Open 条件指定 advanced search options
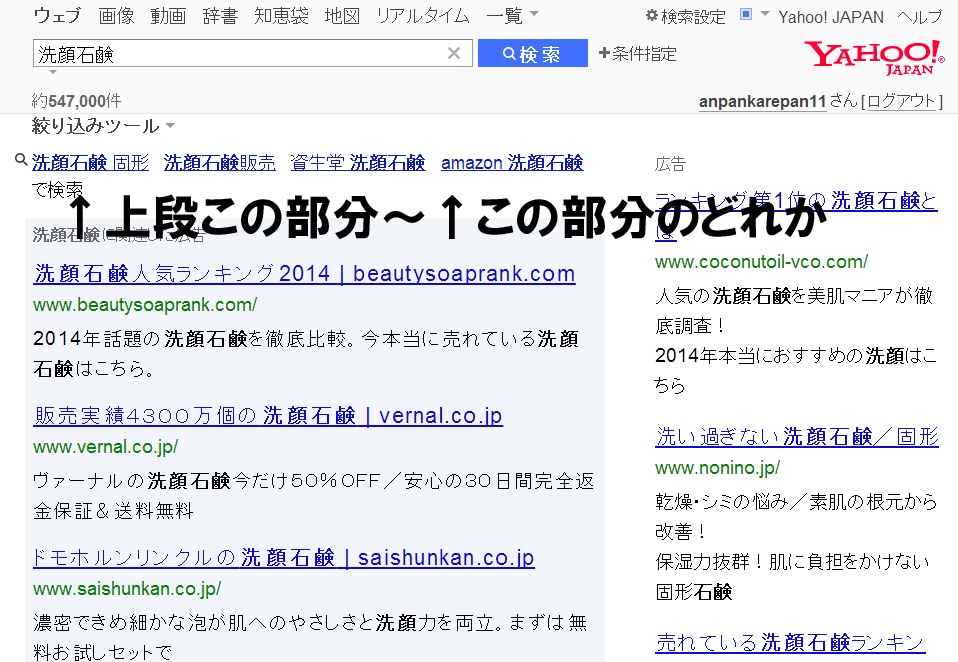958x662 pixels. [637, 54]
